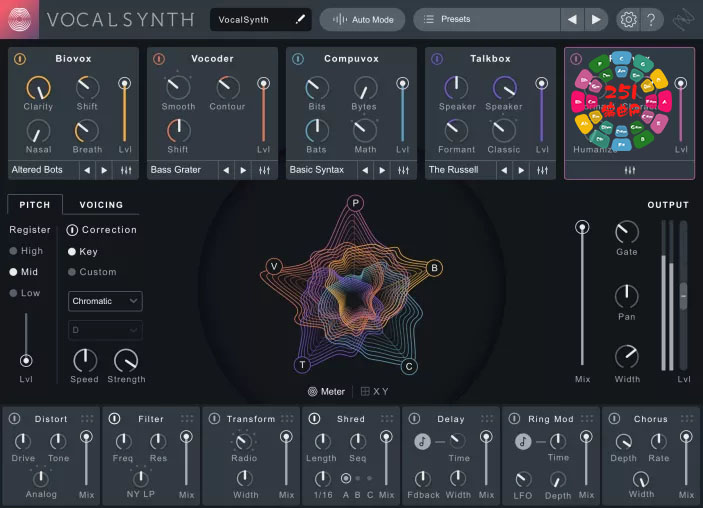Screen dimensions: 703x508
Task: Toggle Chorus effect power
Action: click(x=614, y=418)
